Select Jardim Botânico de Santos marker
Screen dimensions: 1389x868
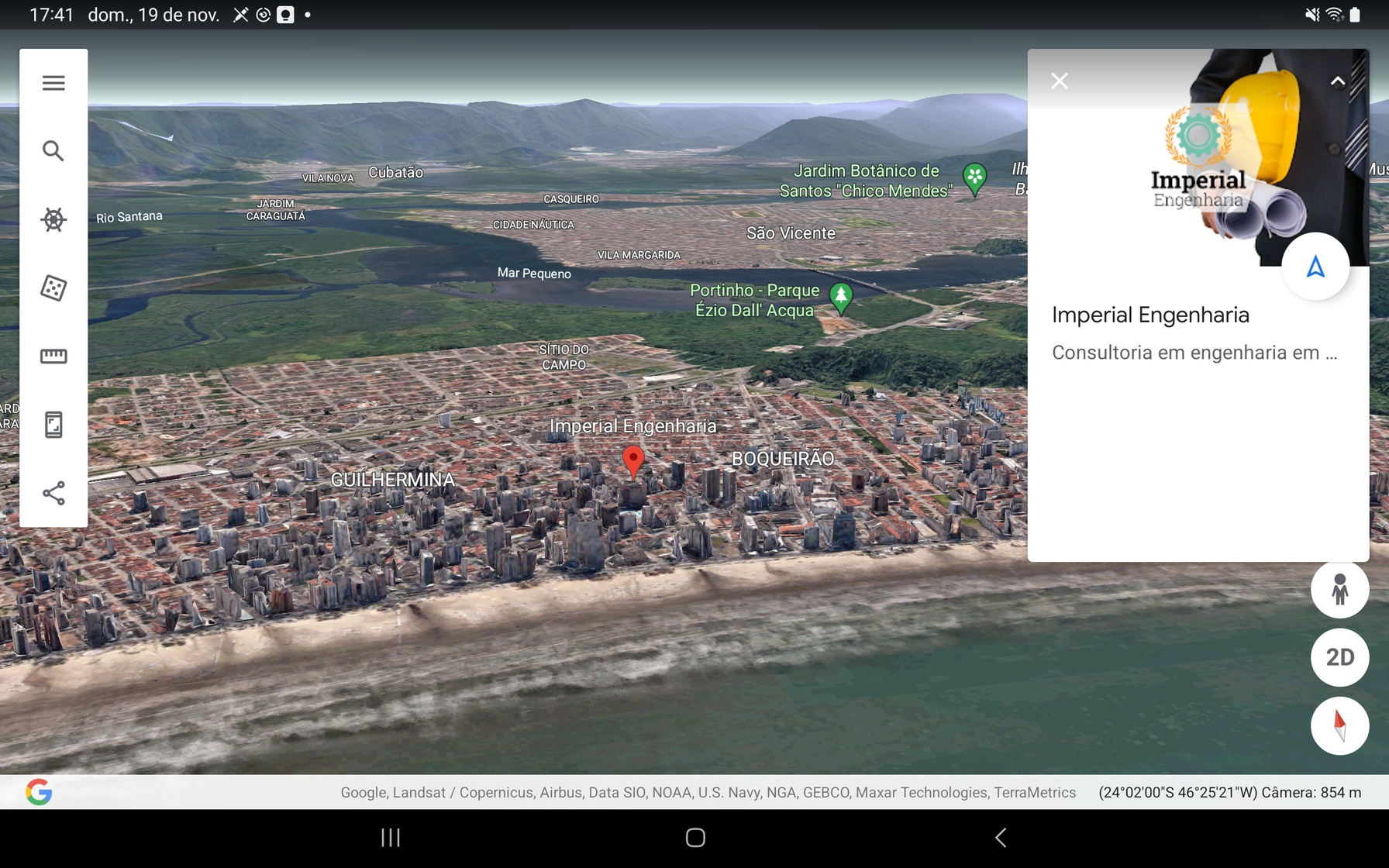974,178
